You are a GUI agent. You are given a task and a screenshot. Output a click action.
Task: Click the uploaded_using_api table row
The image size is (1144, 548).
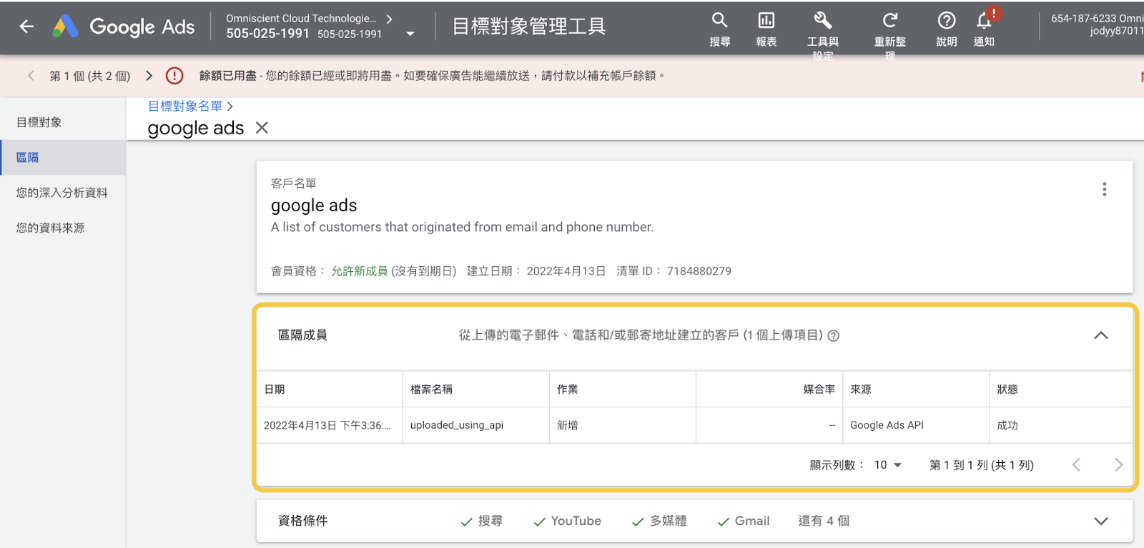coord(456,425)
